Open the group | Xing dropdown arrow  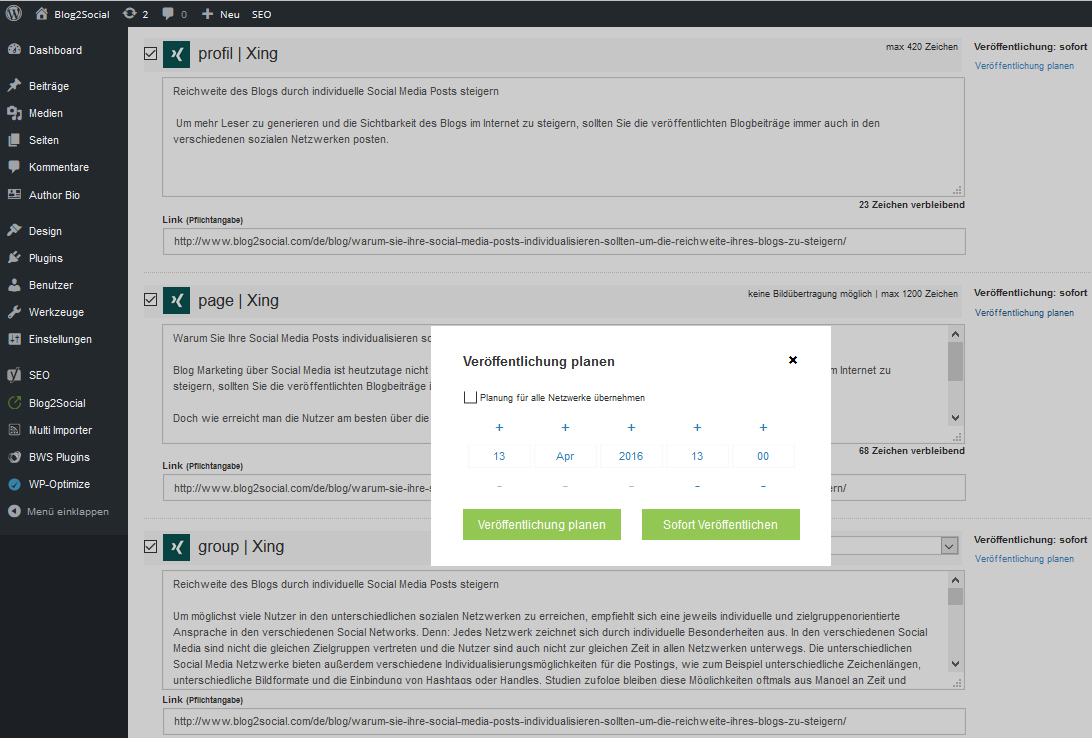949,547
